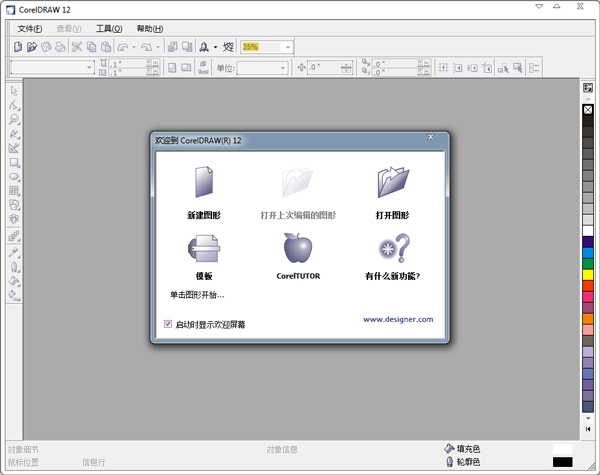Uncheck 启动时显示欢迎屏幕 checkbox
Viewport: 600px width, 475px height.
168,324
